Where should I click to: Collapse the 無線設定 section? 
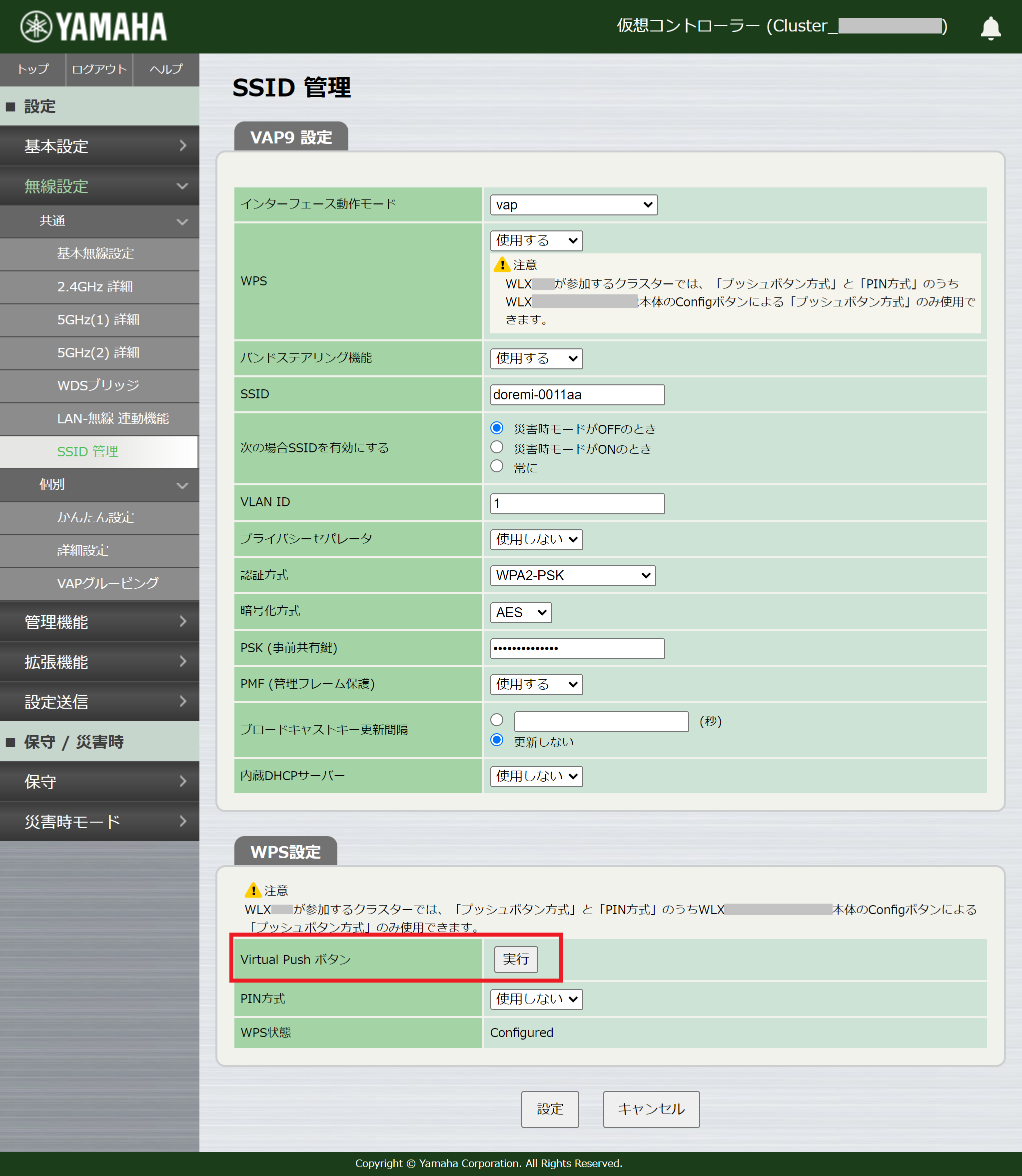(x=99, y=186)
